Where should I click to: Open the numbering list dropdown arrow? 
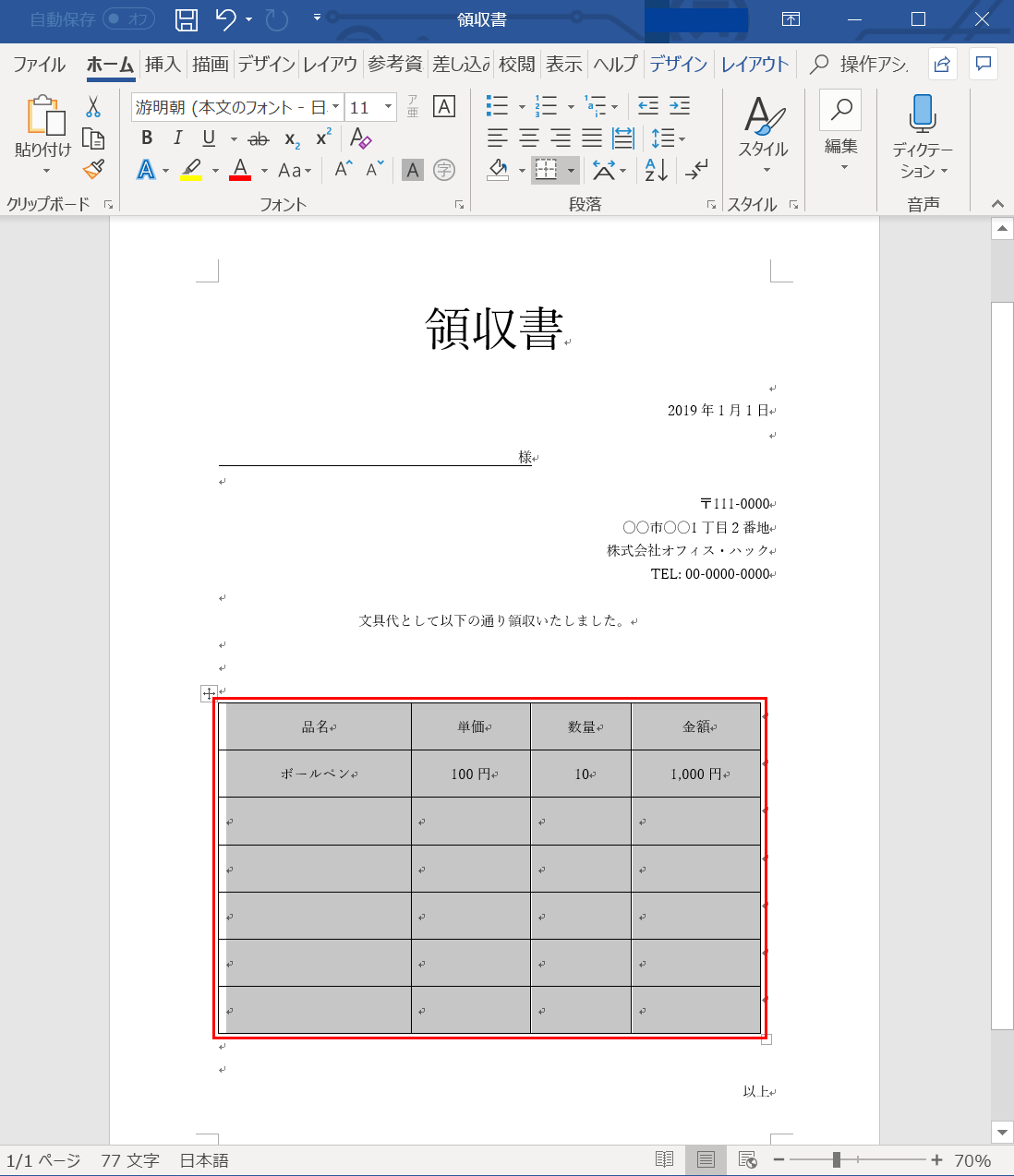(571, 107)
